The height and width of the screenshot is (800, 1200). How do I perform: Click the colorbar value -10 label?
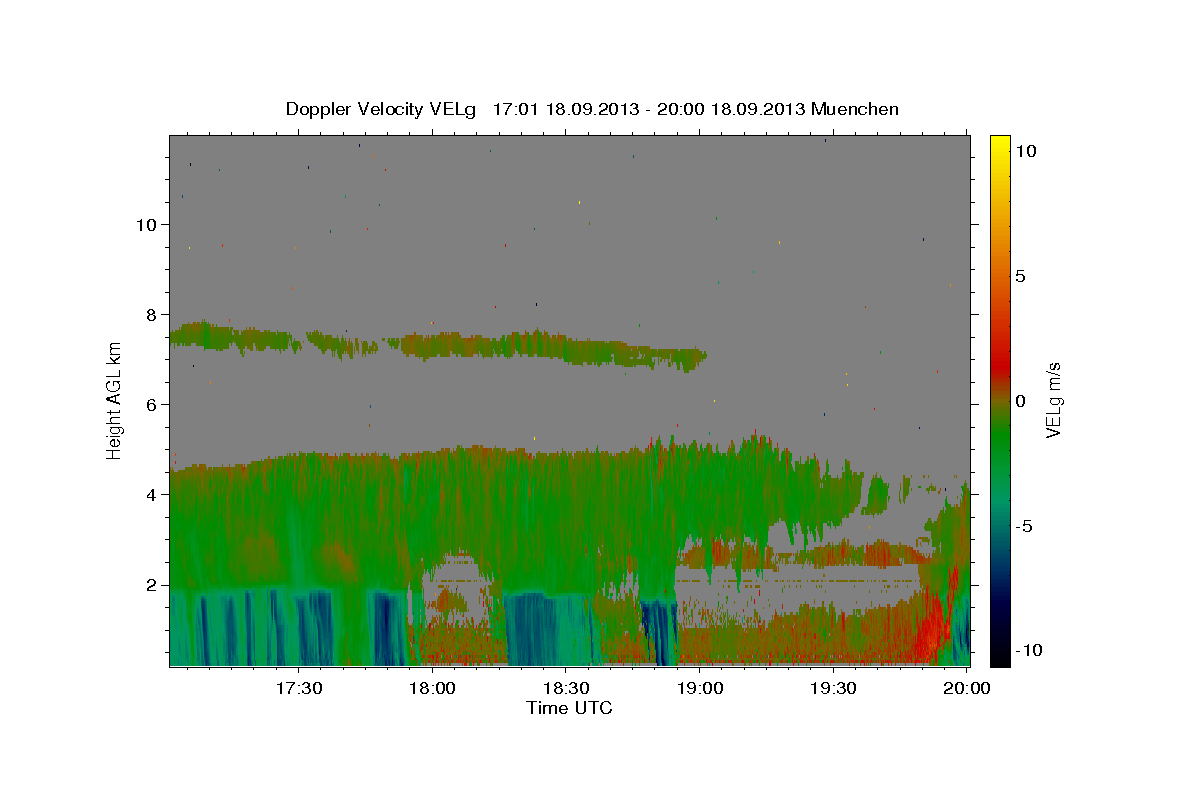[x=1028, y=651]
